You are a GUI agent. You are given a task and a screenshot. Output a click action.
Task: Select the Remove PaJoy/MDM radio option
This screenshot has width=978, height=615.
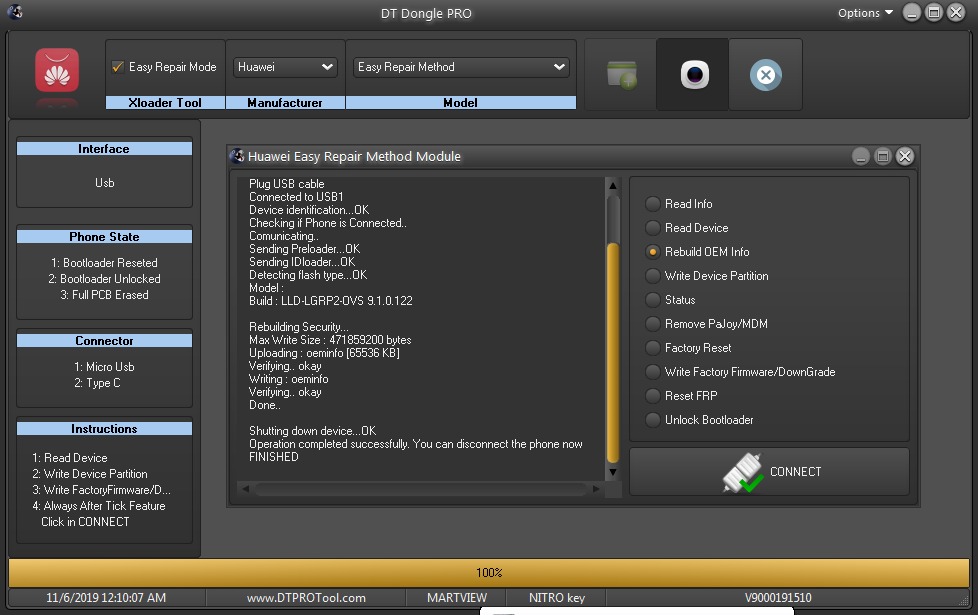pyautogui.click(x=652, y=324)
